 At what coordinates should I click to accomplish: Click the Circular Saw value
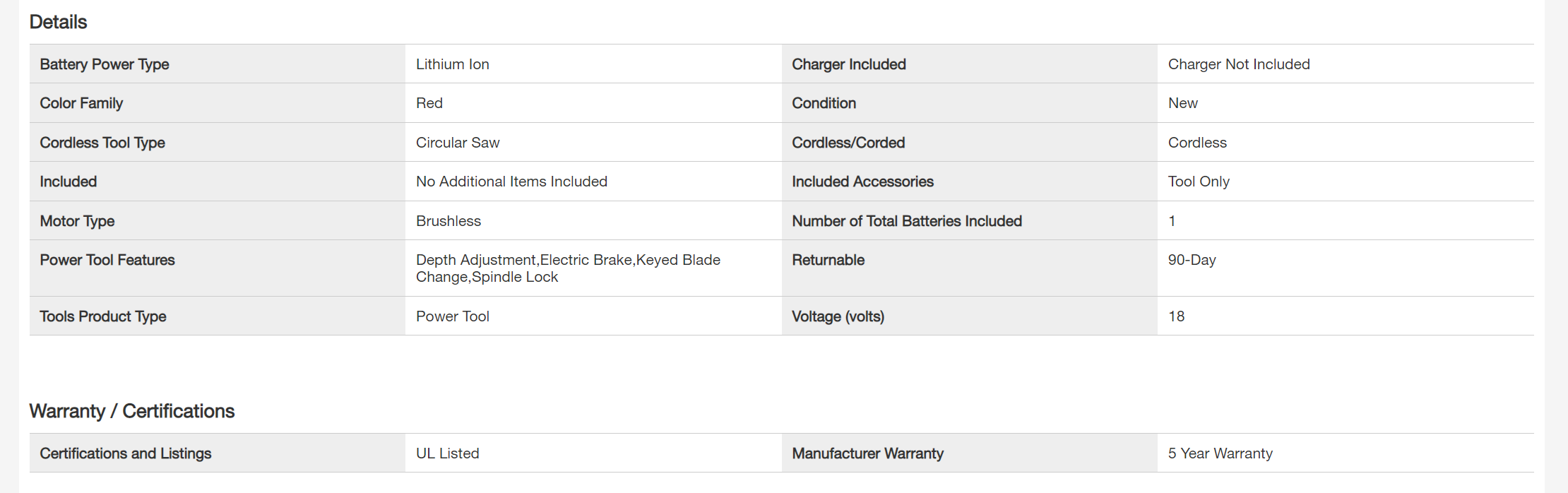click(x=458, y=143)
